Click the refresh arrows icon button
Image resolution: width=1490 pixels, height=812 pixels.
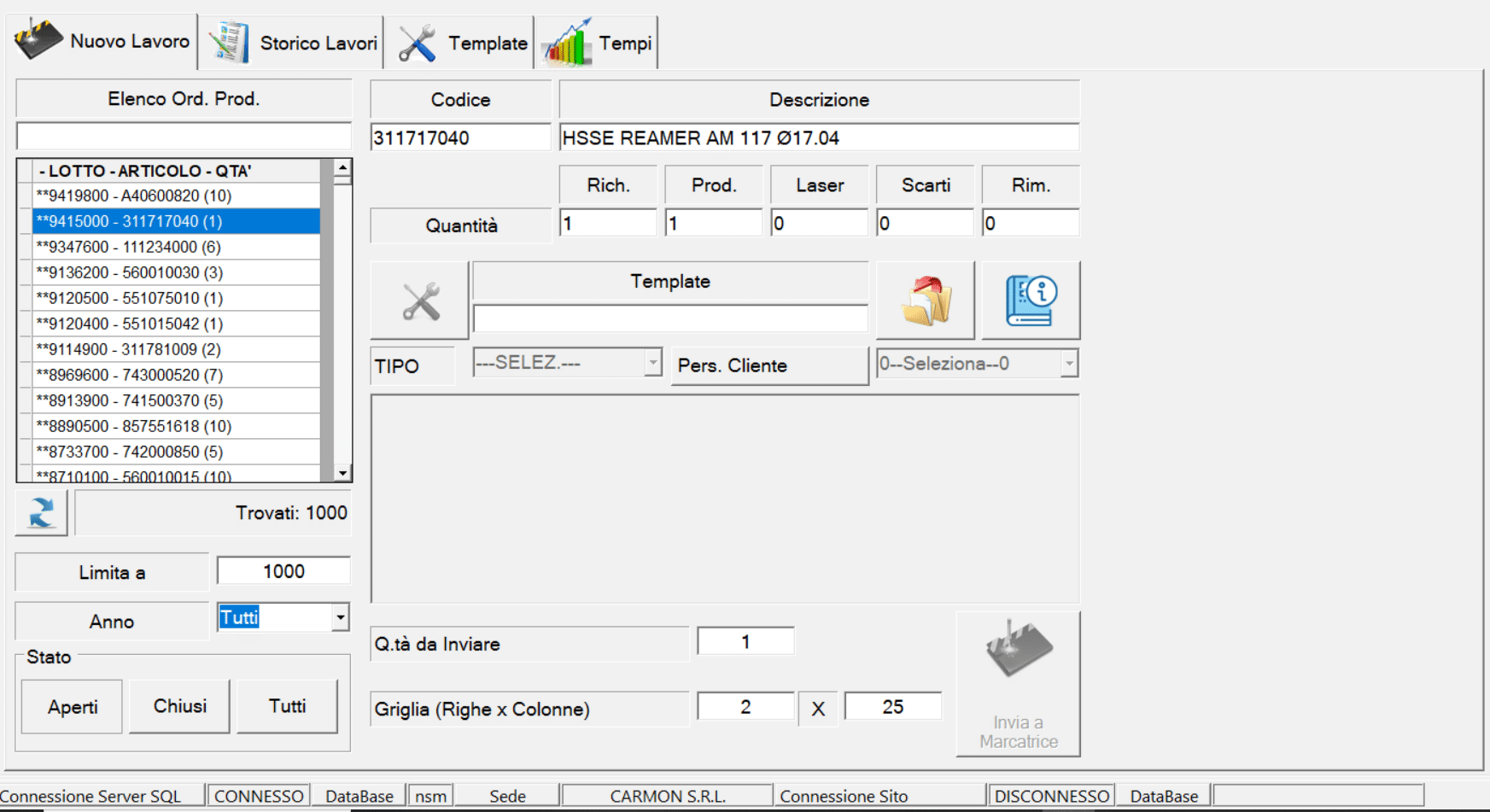click(41, 512)
